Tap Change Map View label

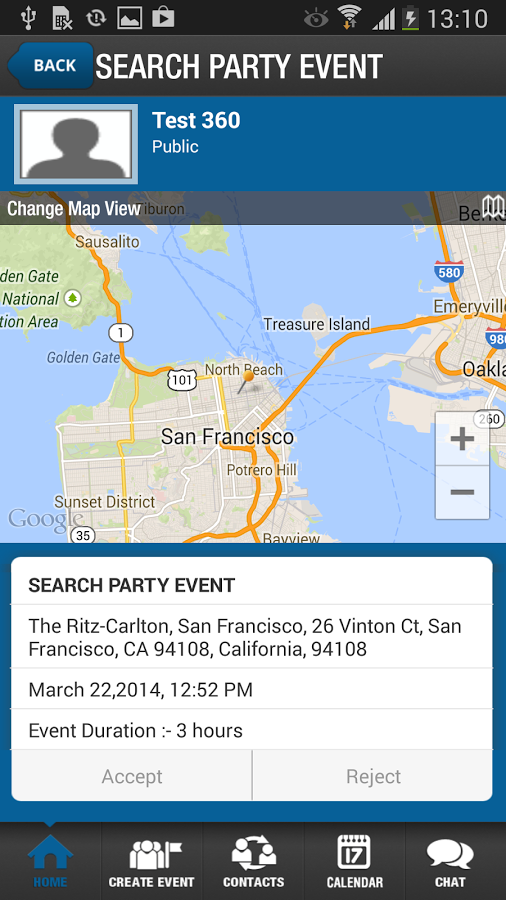coord(74,208)
